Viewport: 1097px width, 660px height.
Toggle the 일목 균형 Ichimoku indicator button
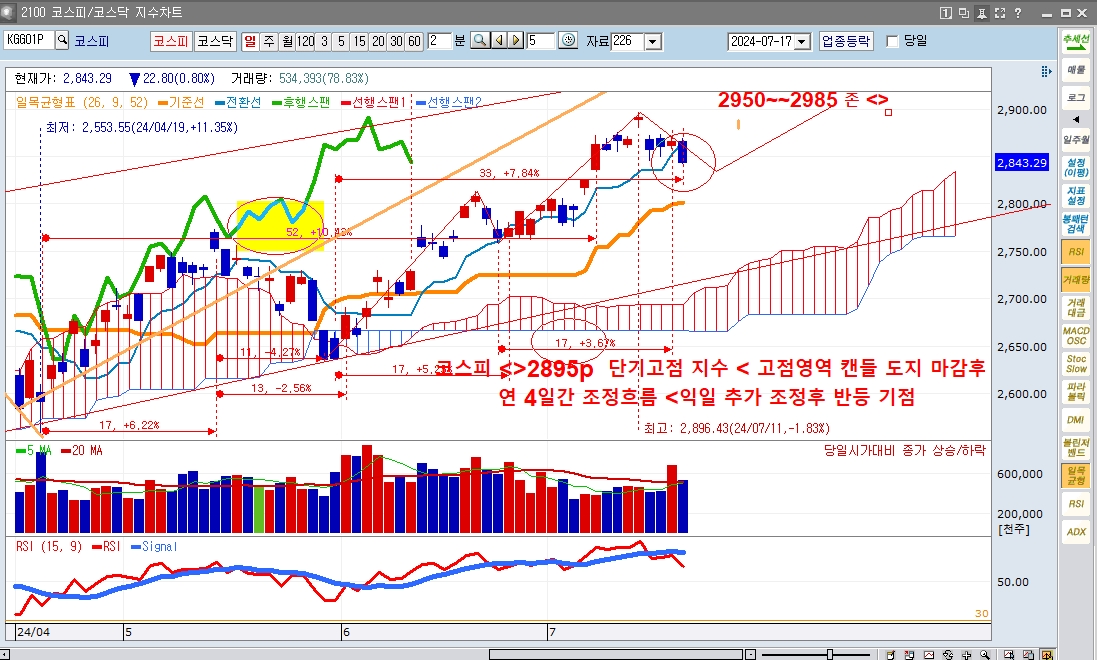[x=1075, y=475]
